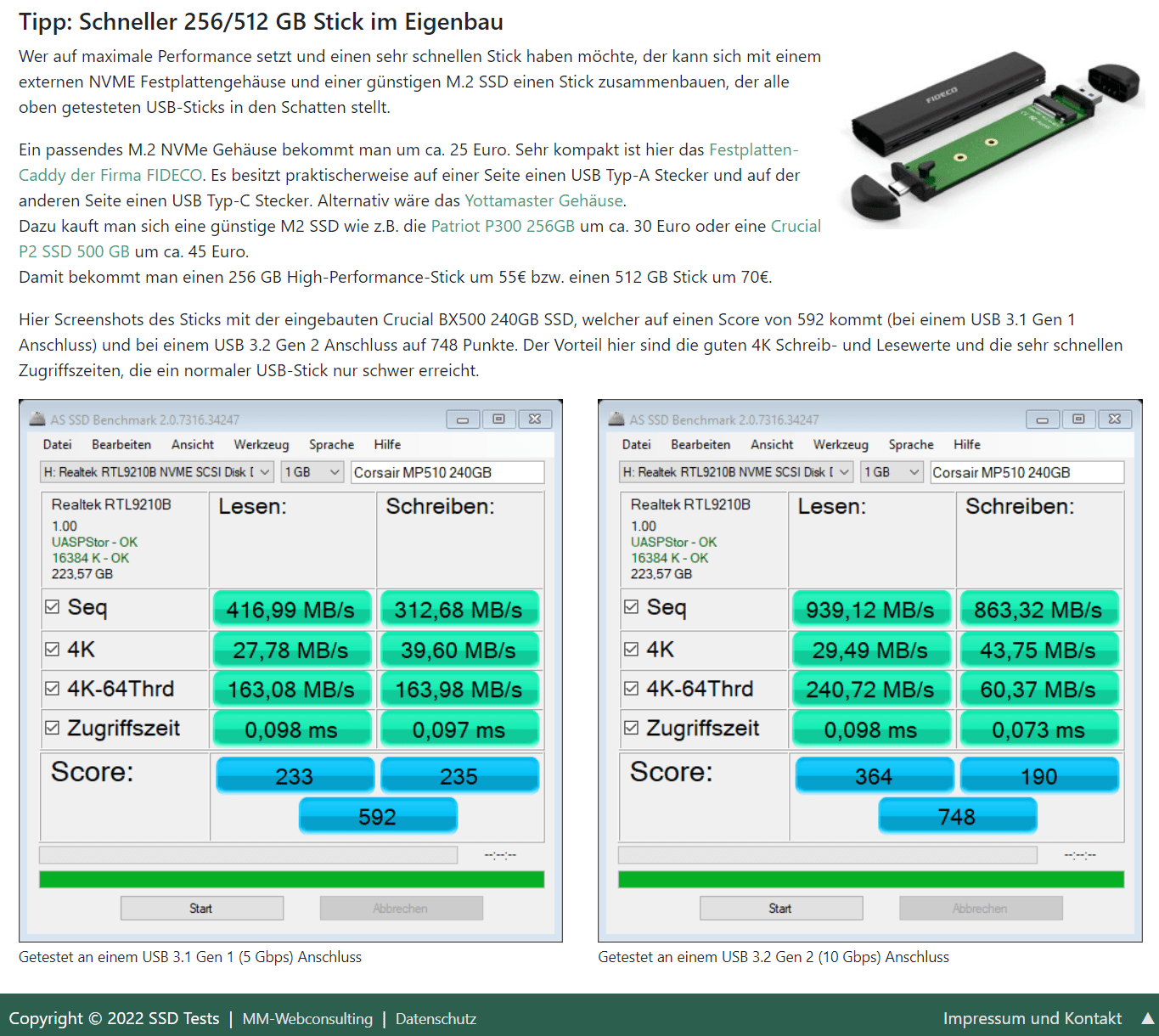Open Werkzeug menu in left window
The width and height of the screenshot is (1159, 1036).
point(262,444)
